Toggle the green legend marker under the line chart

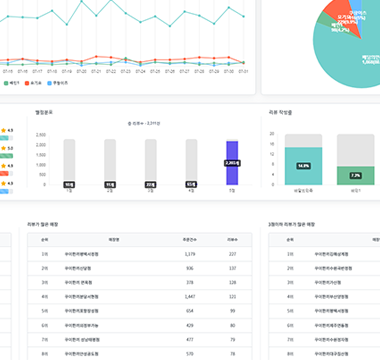6,83
